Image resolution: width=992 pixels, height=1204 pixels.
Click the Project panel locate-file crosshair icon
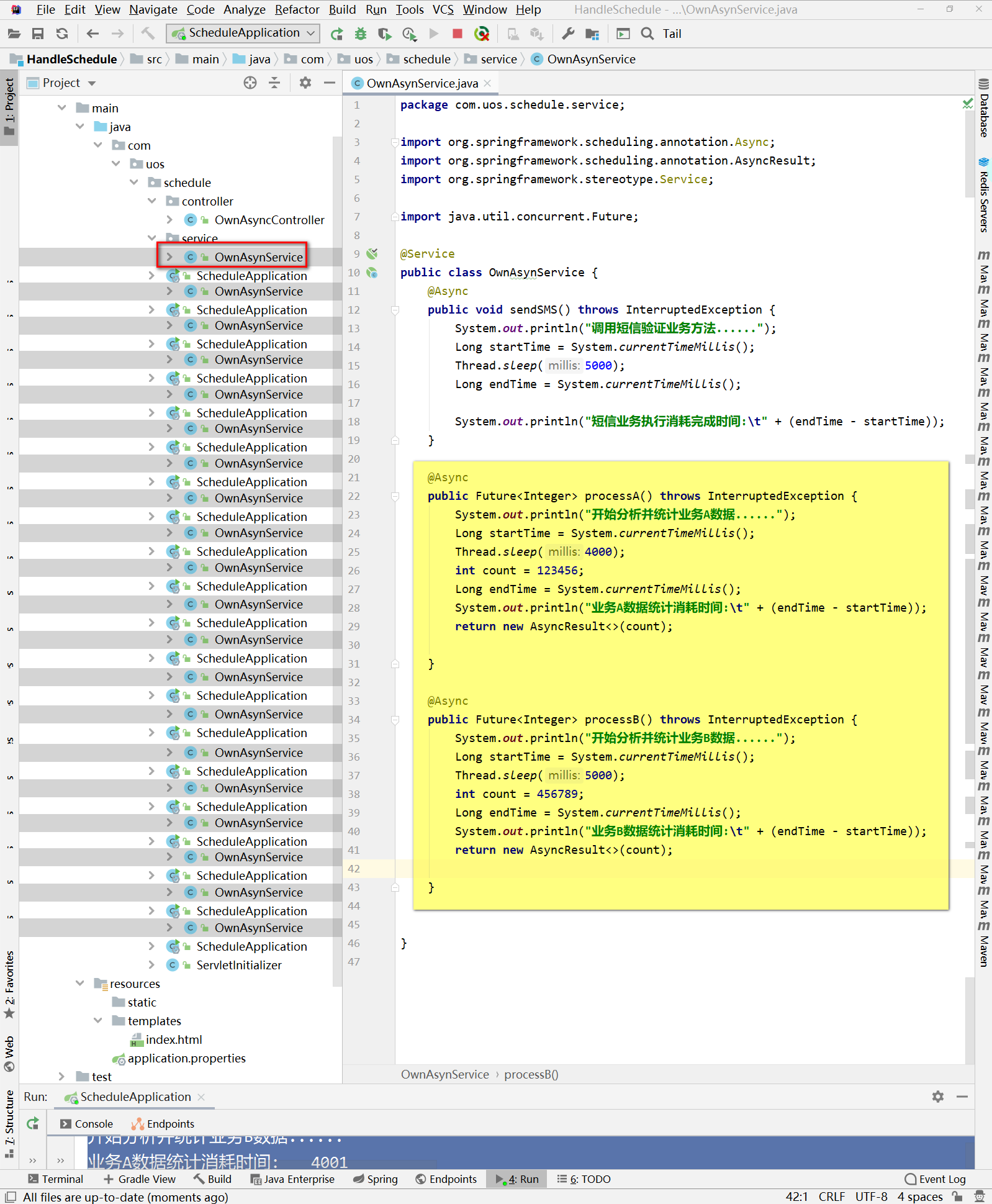[250, 83]
